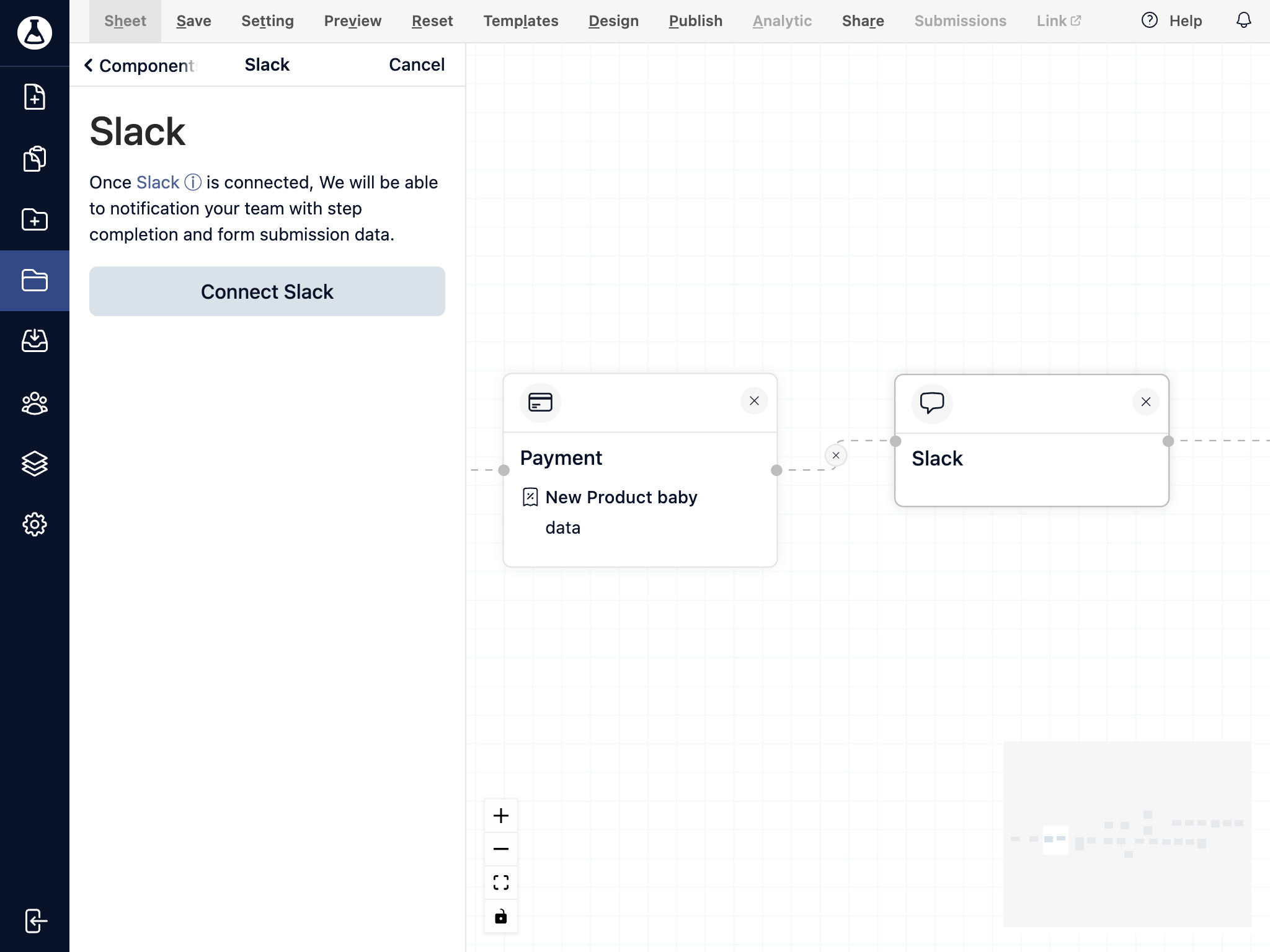Open the notification bell
Image resolution: width=1270 pixels, height=952 pixels.
coord(1243,20)
